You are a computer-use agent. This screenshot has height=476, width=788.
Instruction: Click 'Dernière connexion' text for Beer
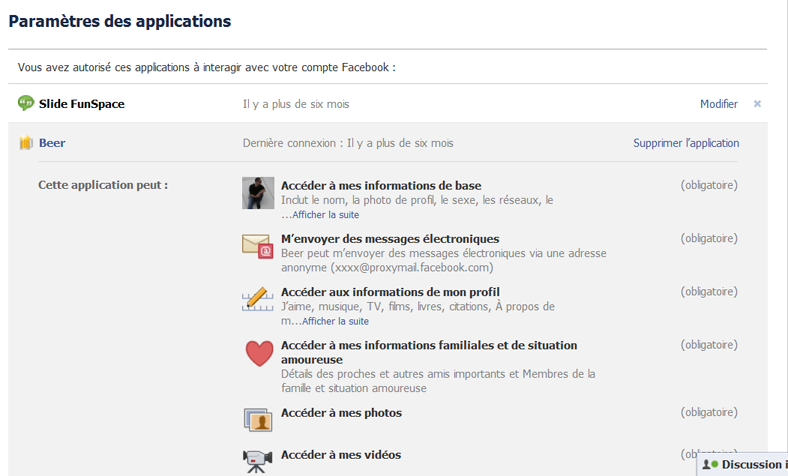[x=348, y=143]
